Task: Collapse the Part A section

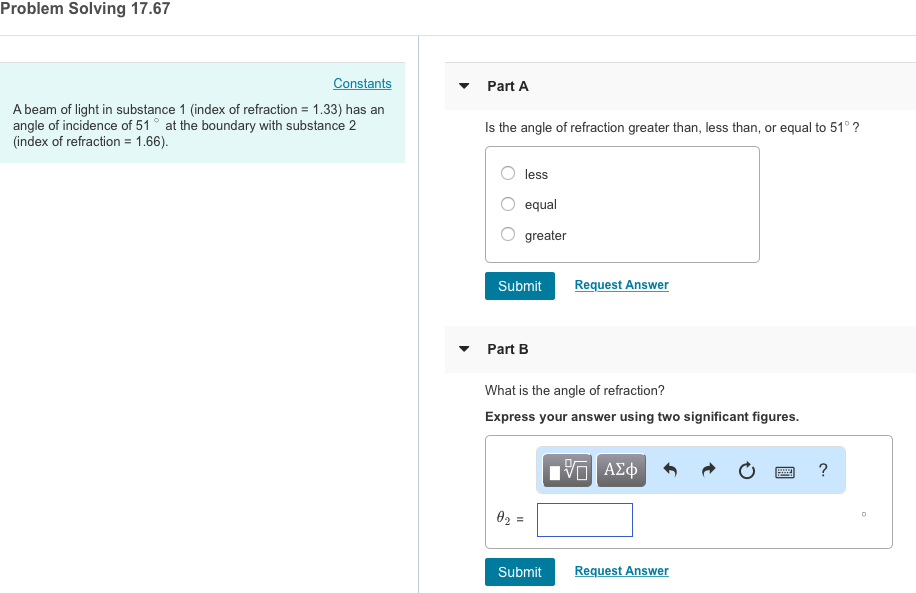Action: point(463,86)
